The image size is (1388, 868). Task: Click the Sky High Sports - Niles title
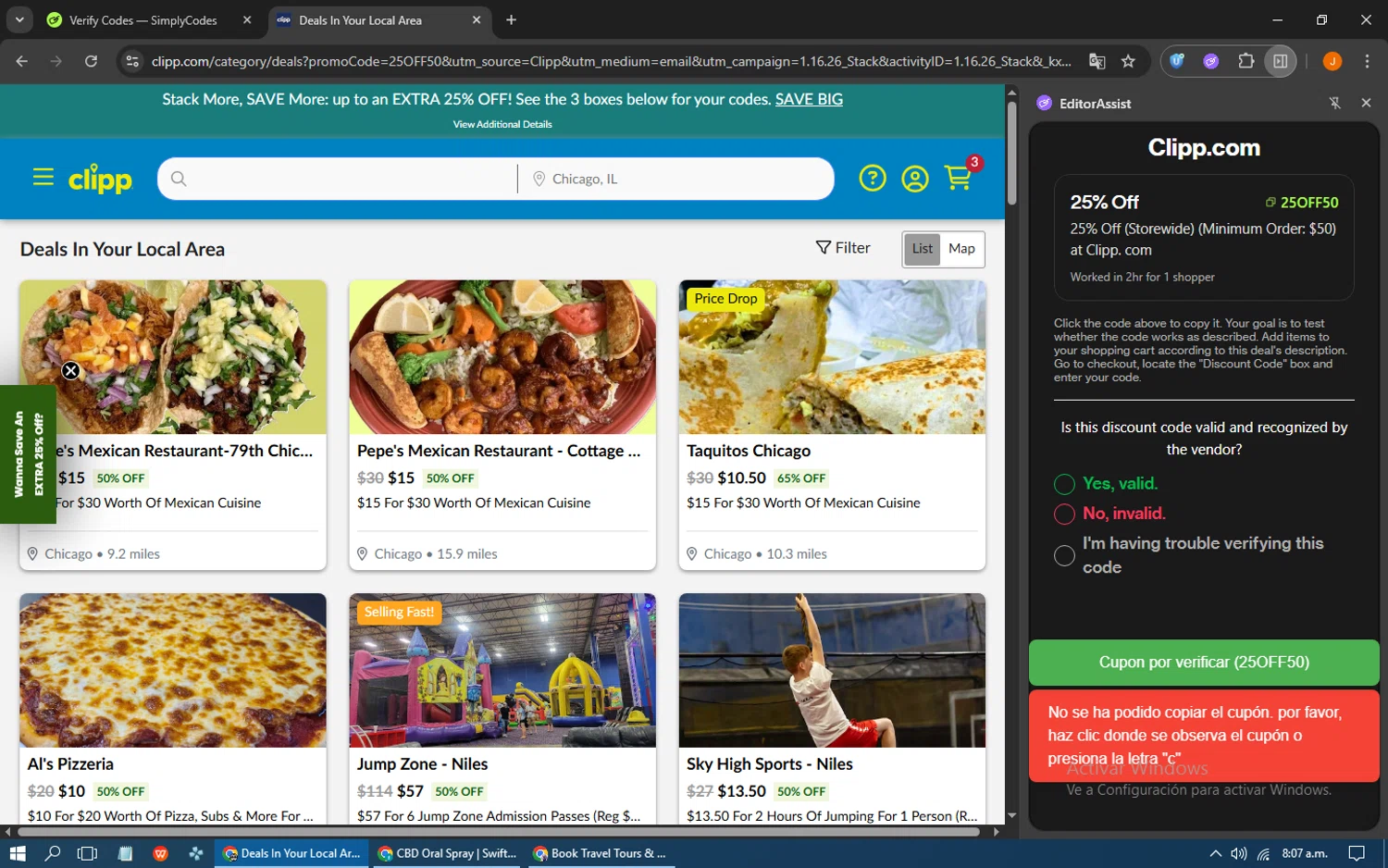(x=770, y=764)
